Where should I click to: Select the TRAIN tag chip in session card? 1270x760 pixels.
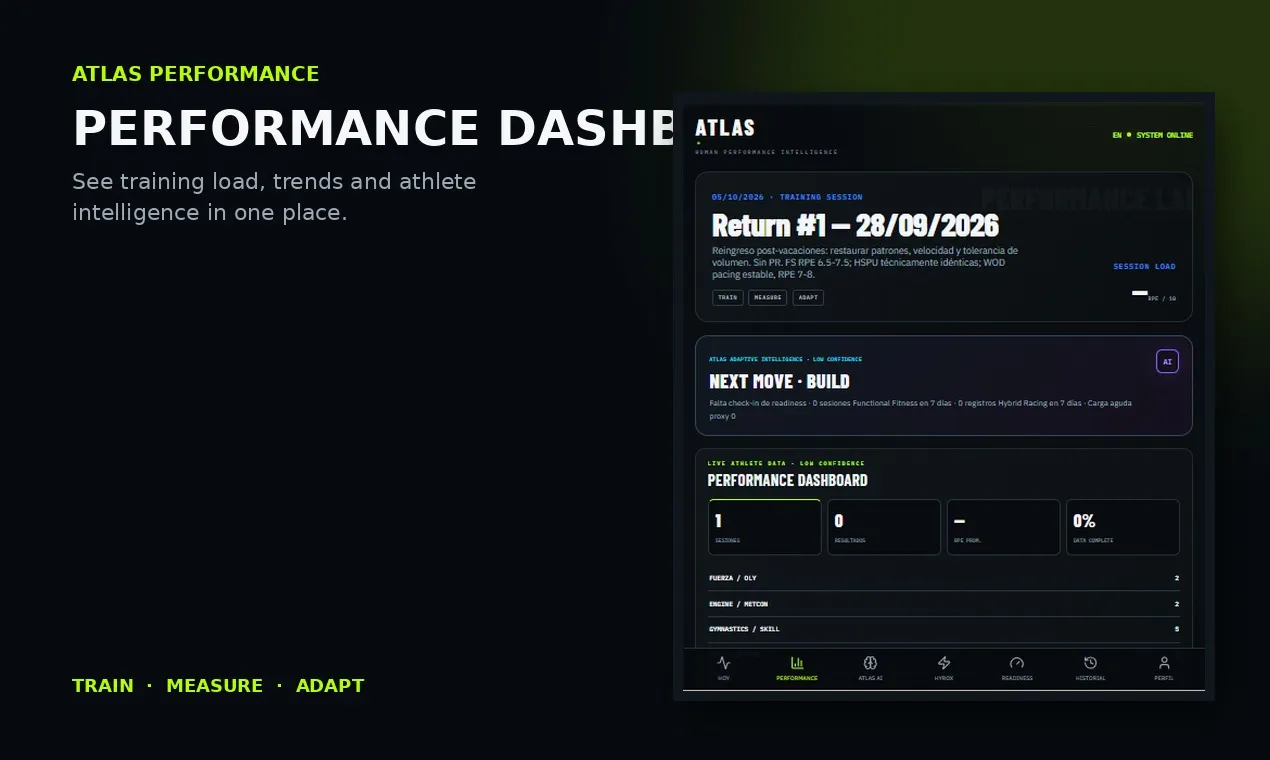tap(727, 297)
